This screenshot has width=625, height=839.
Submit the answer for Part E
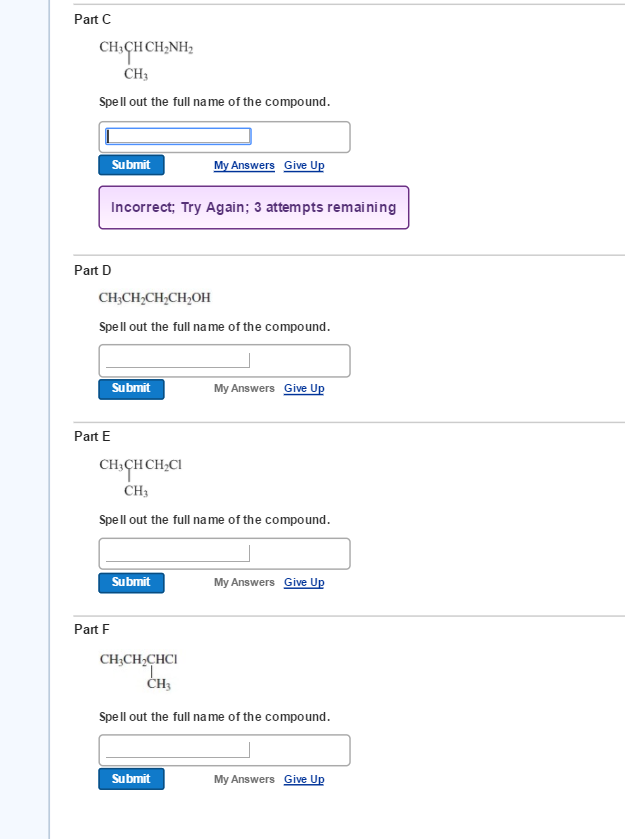tap(131, 582)
